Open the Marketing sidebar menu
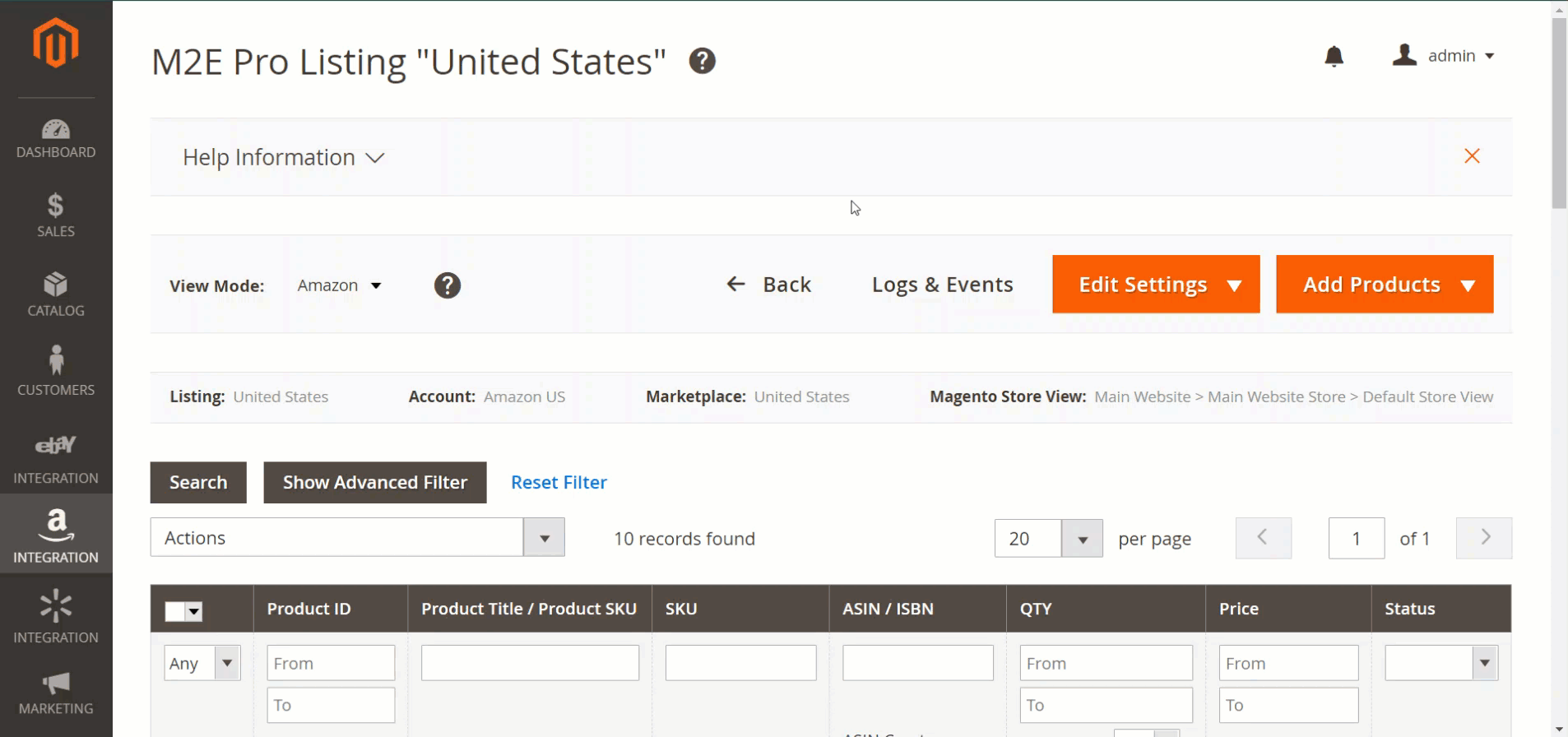Viewport: 1568px width, 737px height. point(56,693)
